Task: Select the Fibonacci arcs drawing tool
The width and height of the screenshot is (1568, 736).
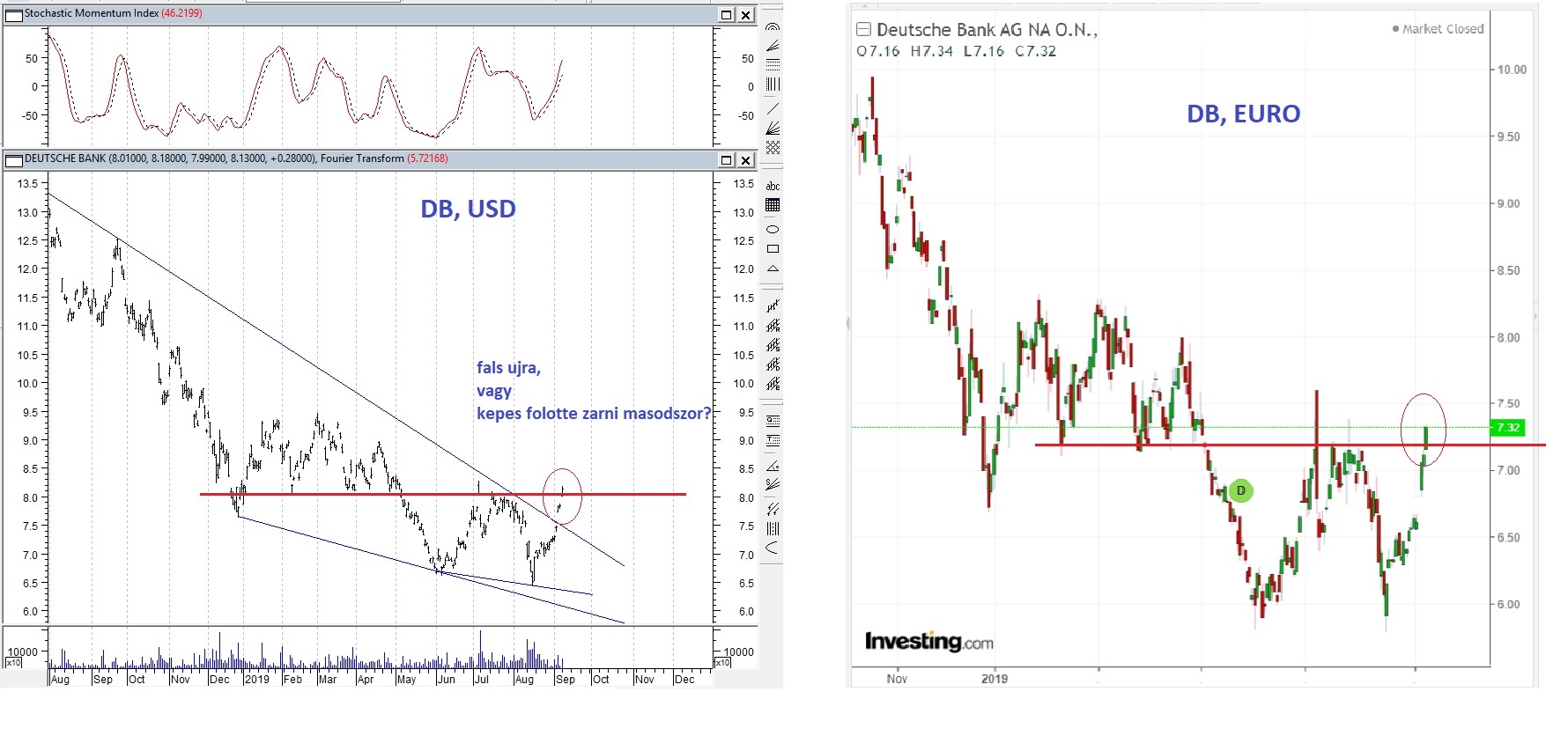Action: 773,27
